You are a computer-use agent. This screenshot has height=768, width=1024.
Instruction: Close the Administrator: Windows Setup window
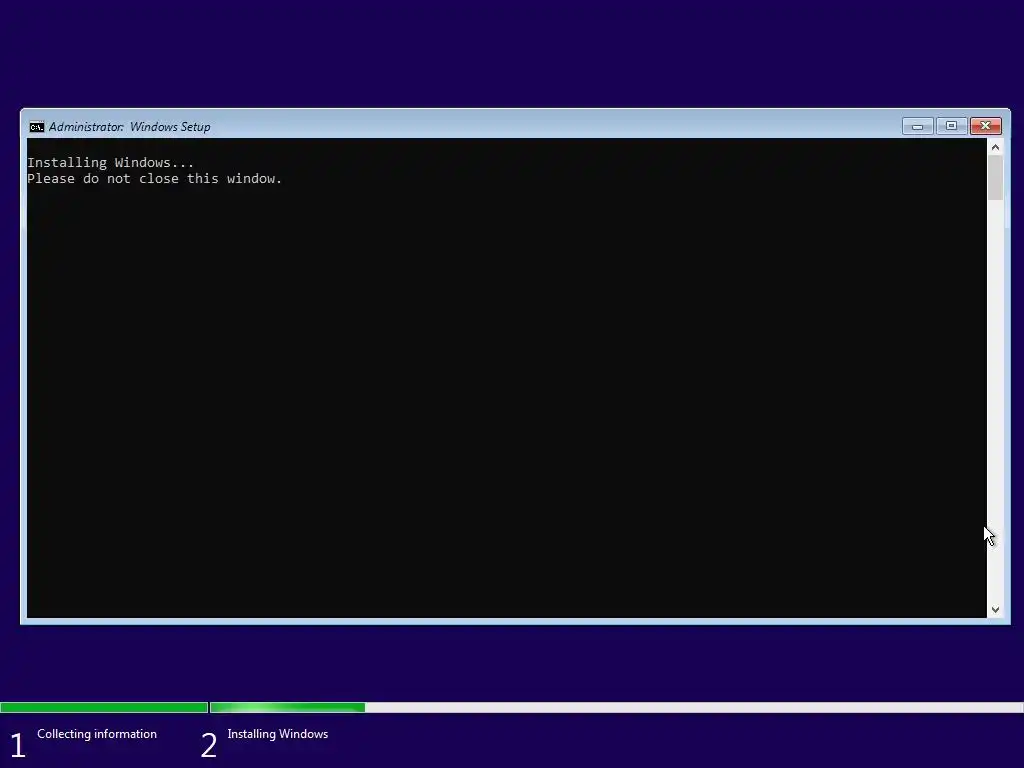click(x=985, y=126)
